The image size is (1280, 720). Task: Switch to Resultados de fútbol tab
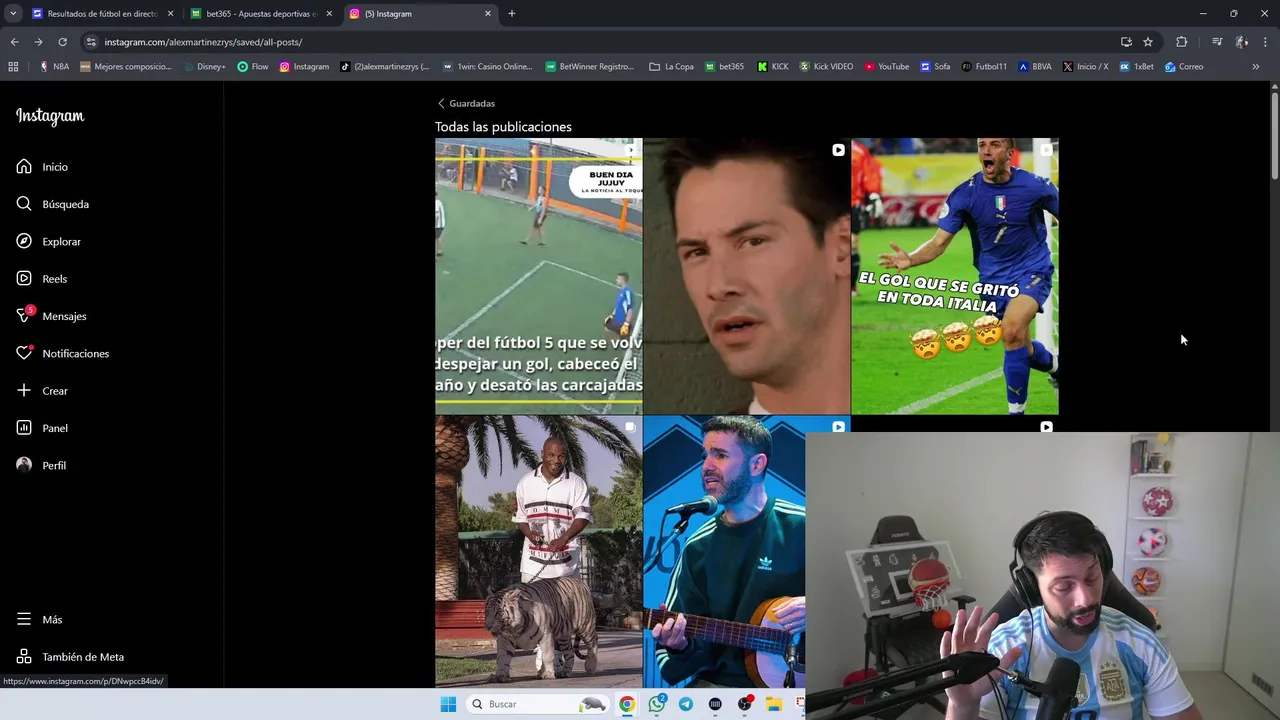102,14
